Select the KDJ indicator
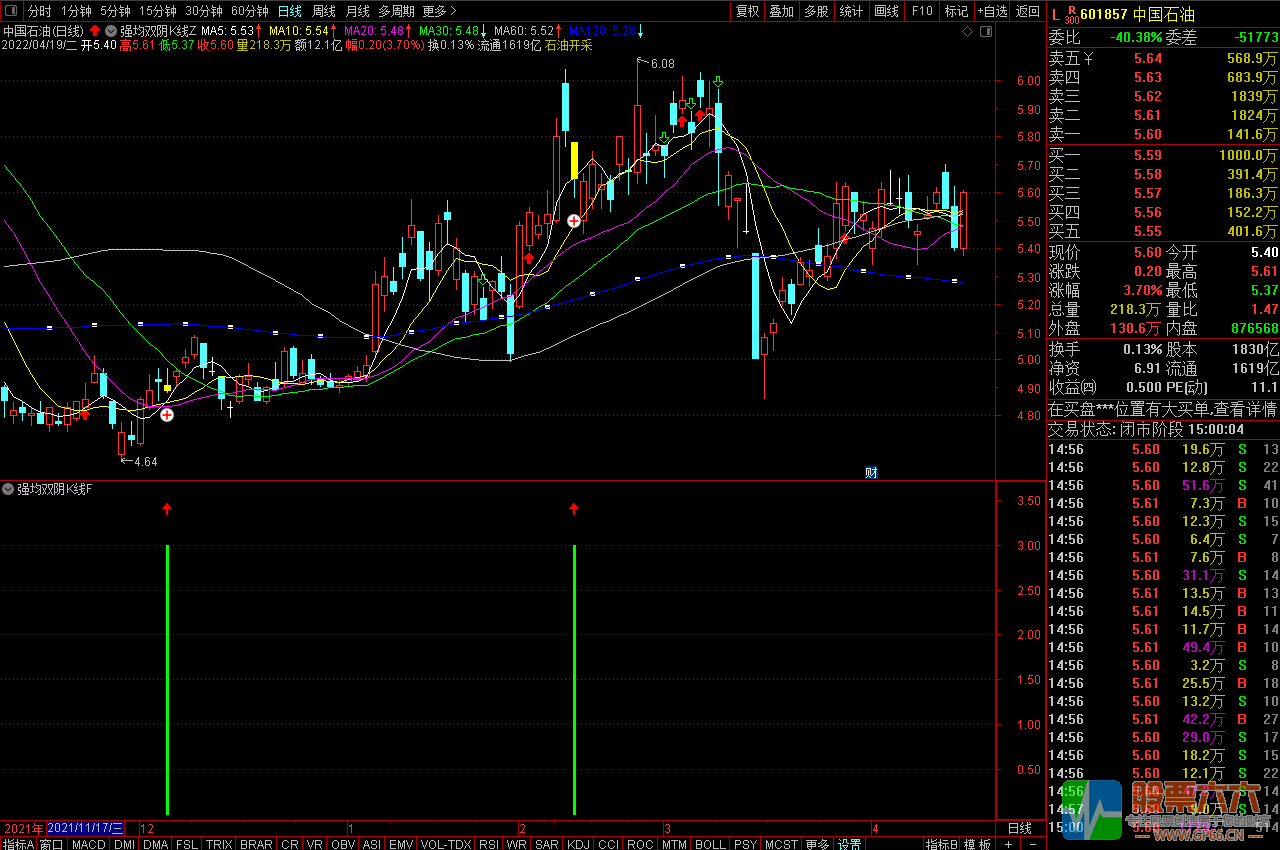The image size is (1280, 850). (579, 844)
